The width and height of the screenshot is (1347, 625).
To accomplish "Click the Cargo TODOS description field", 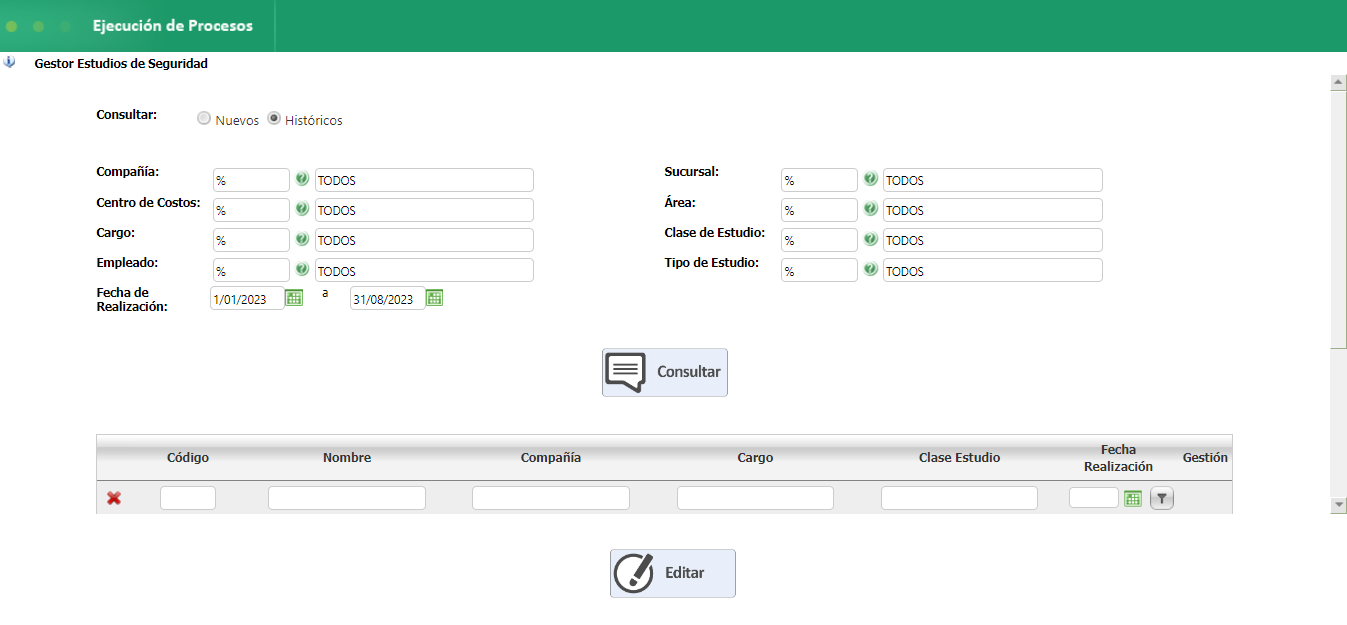I will [x=424, y=240].
